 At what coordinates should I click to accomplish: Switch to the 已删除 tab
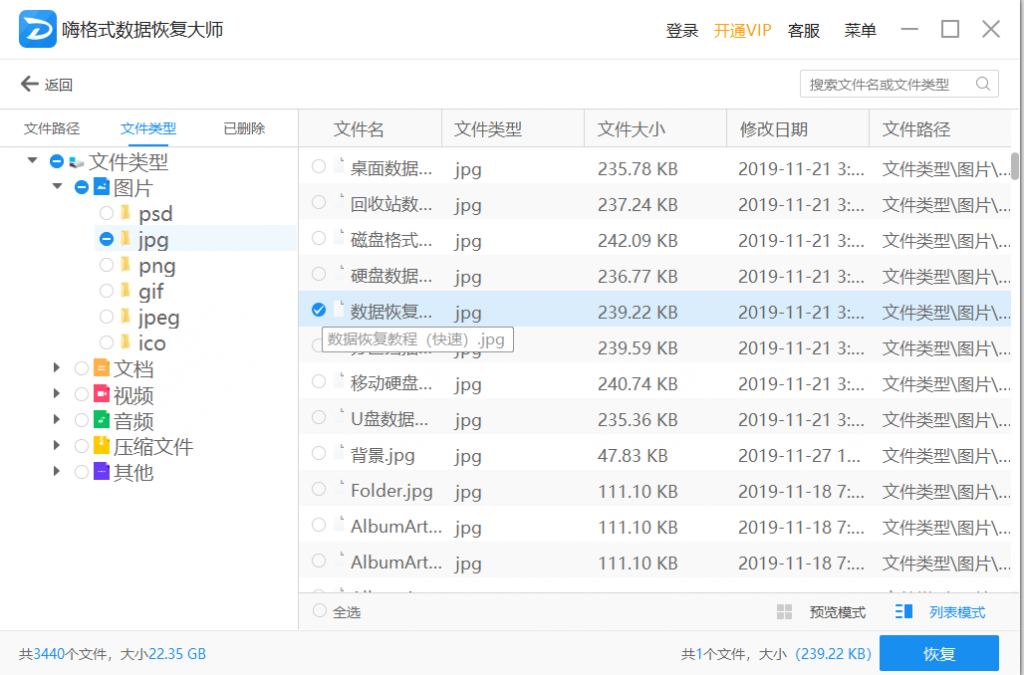pyautogui.click(x=244, y=129)
